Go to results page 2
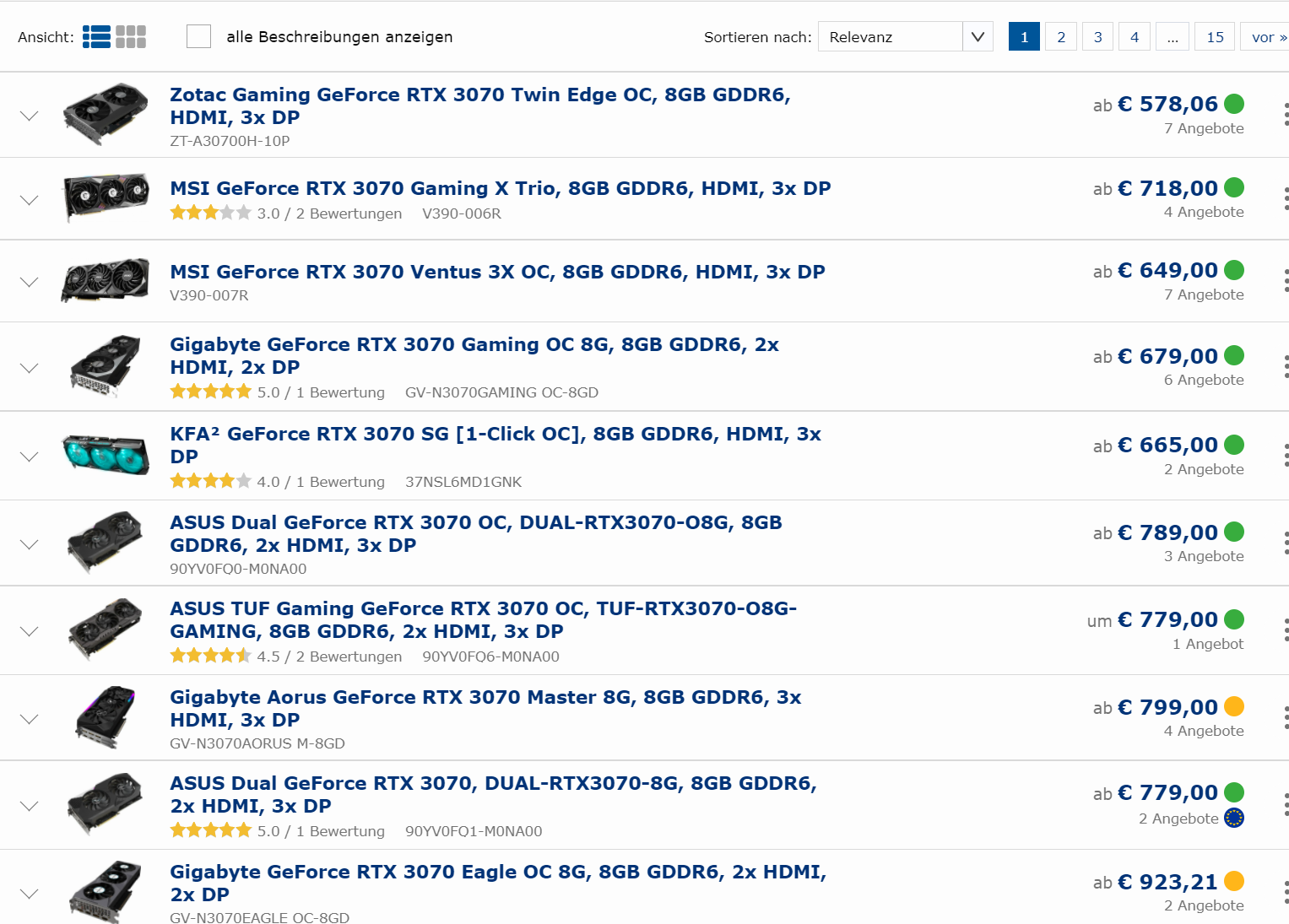The width and height of the screenshot is (1289, 924). click(1061, 37)
